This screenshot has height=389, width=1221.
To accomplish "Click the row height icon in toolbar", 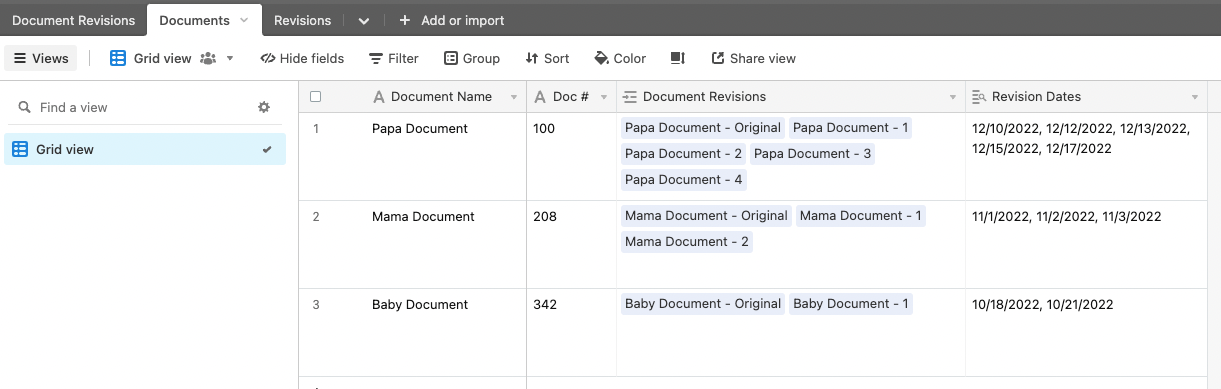I will (677, 58).
